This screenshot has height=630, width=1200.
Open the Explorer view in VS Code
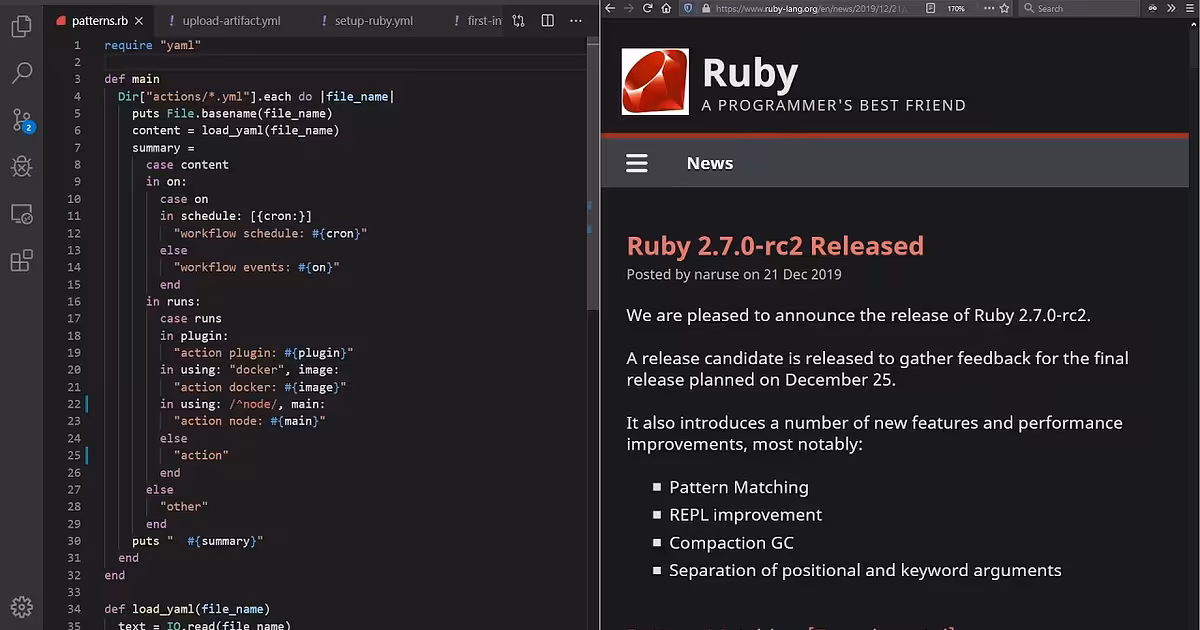pyautogui.click(x=21, y=26)
